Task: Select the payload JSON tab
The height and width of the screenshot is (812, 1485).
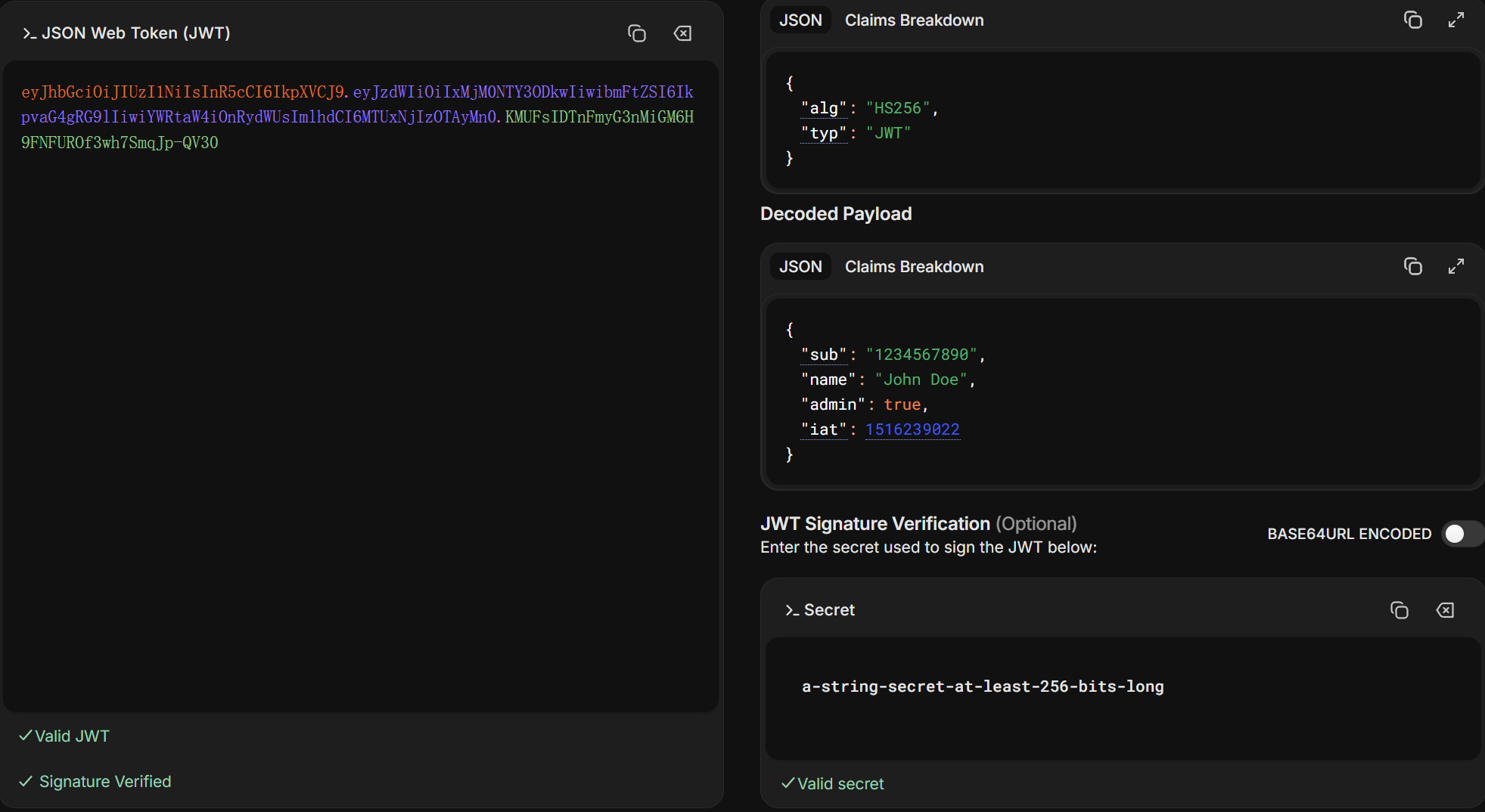Action: [800, 267]
